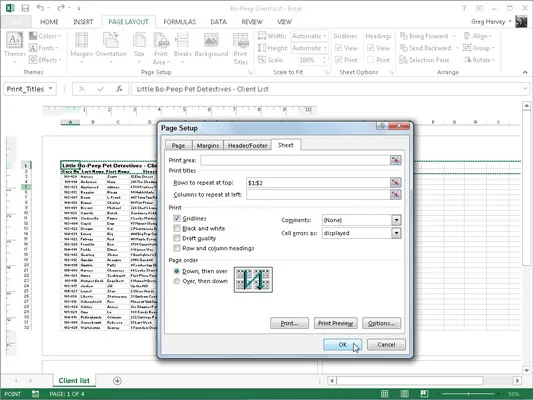Click the Print Preview button
Image resolution: width=533 pixels, height=400 pixels.
tap(336, 323)
